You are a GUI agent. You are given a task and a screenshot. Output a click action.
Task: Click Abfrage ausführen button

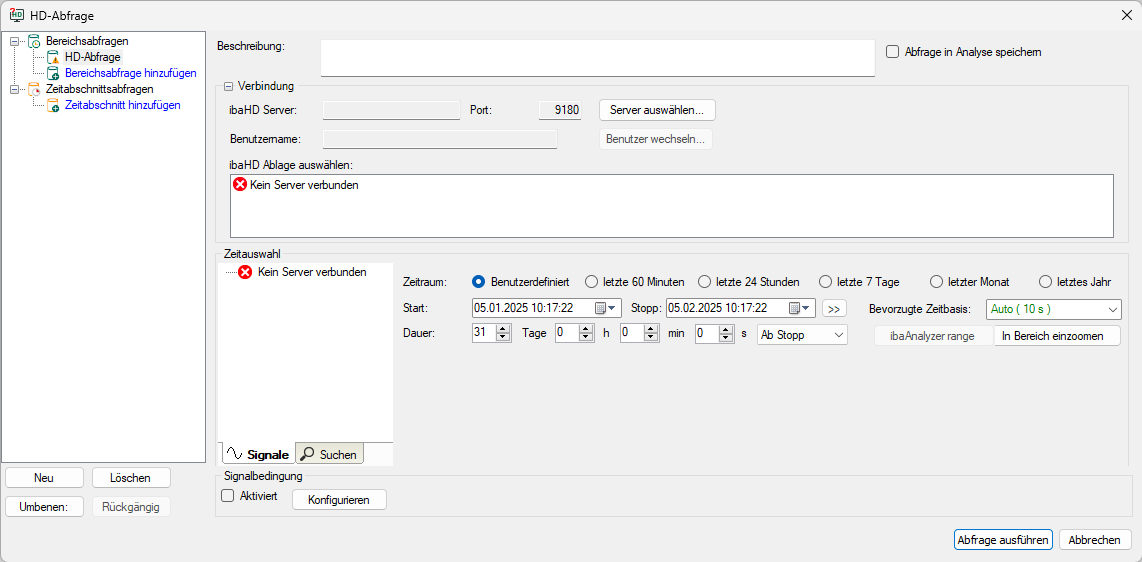click(x=1003, y=540)
